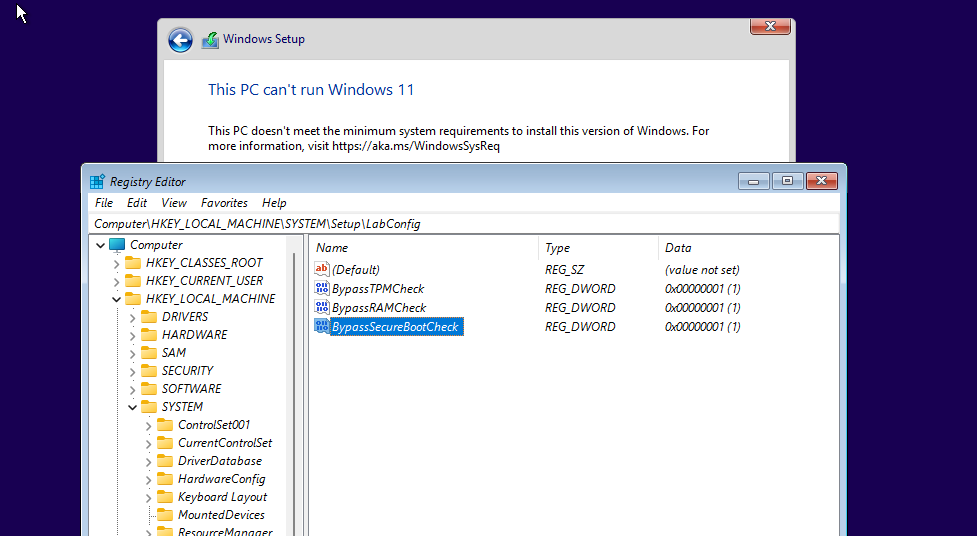977x536 pixels.
Task: Click the DriverDatabase folder icon
Action: point(165,461)
